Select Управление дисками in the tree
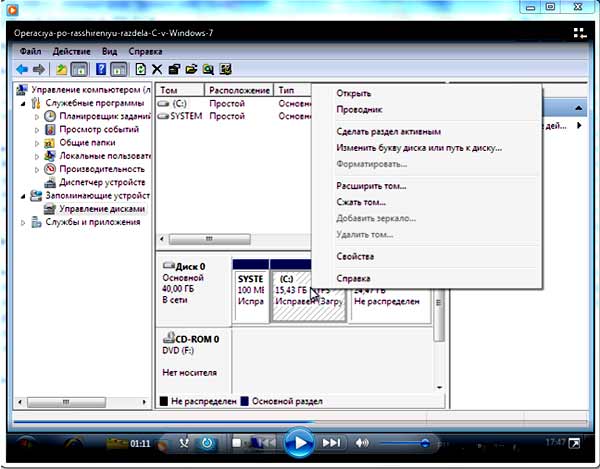 point(101,209)
